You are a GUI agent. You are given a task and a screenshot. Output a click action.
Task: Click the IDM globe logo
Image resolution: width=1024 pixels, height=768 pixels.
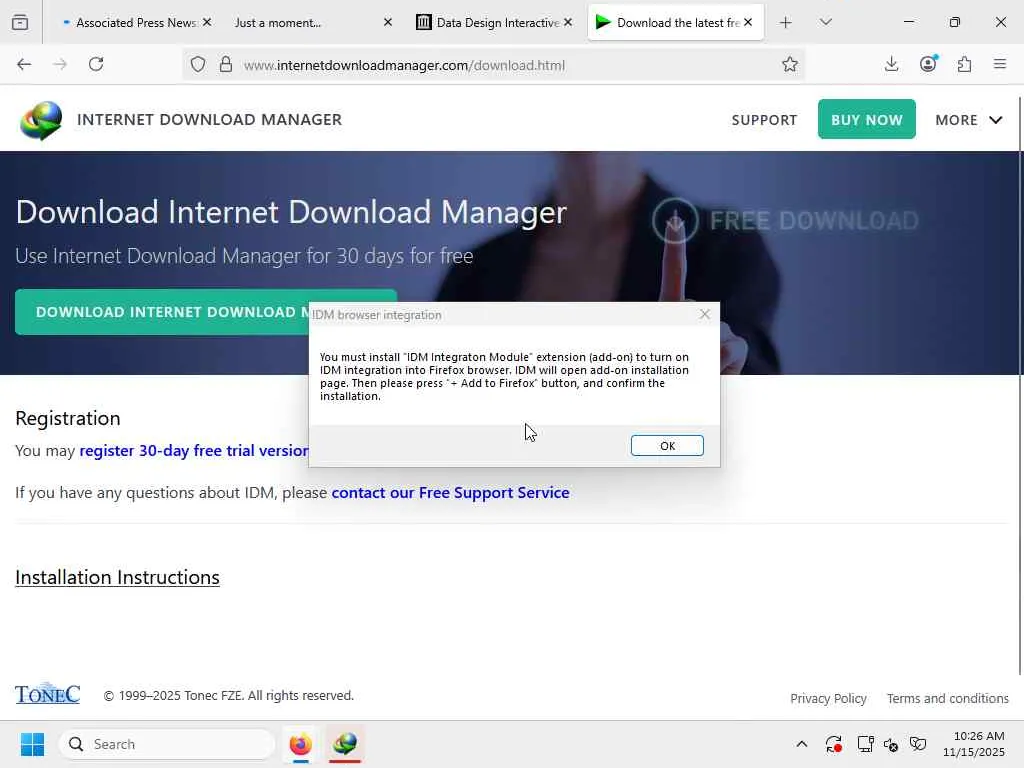[41, 120]
